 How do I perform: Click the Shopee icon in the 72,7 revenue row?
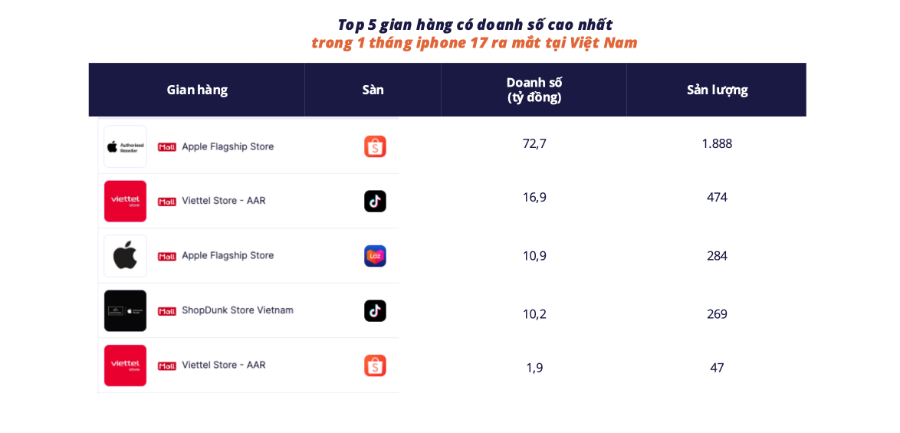coord(375,146)
